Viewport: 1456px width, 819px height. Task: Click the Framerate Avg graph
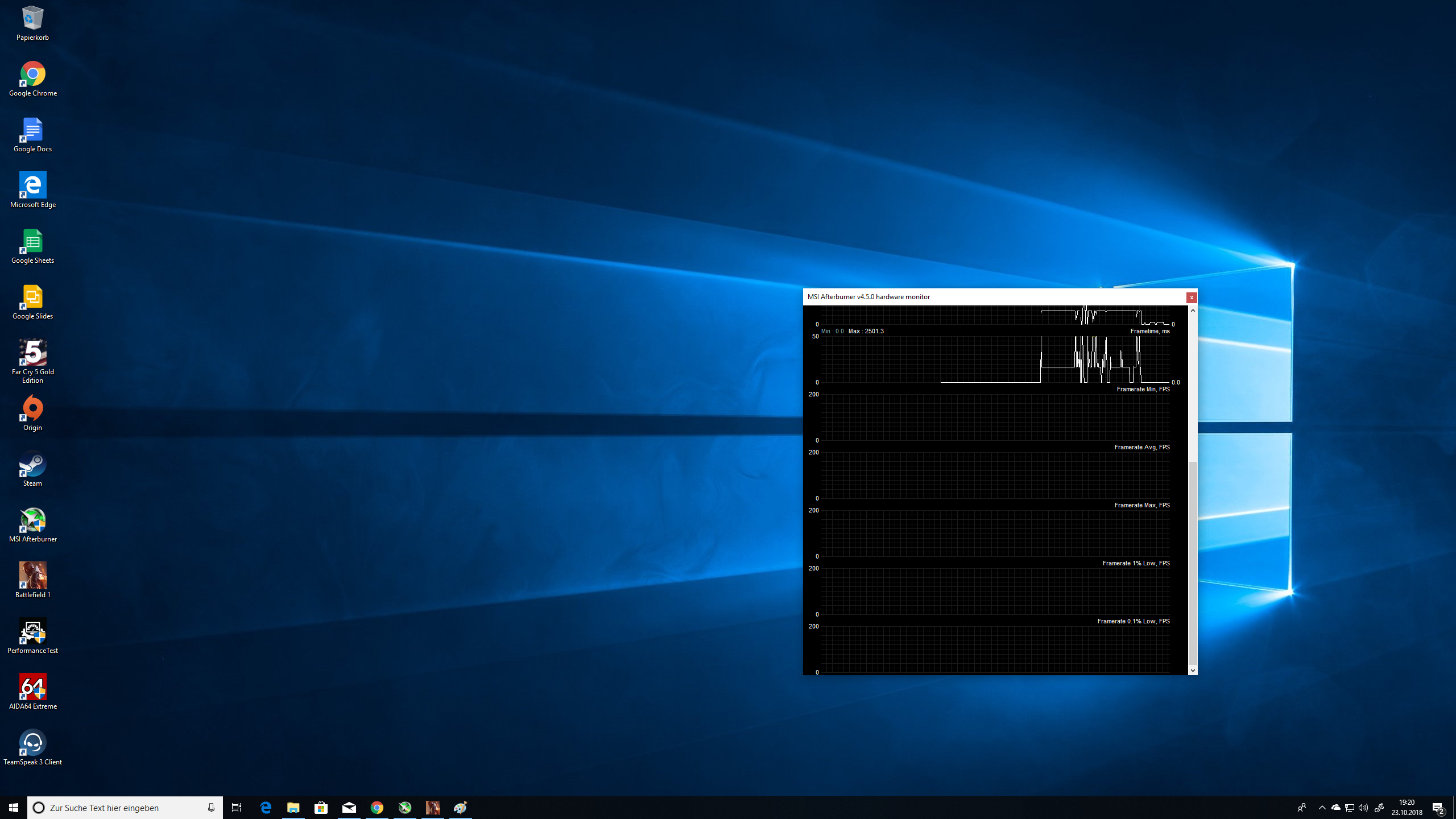click(995, 475)
